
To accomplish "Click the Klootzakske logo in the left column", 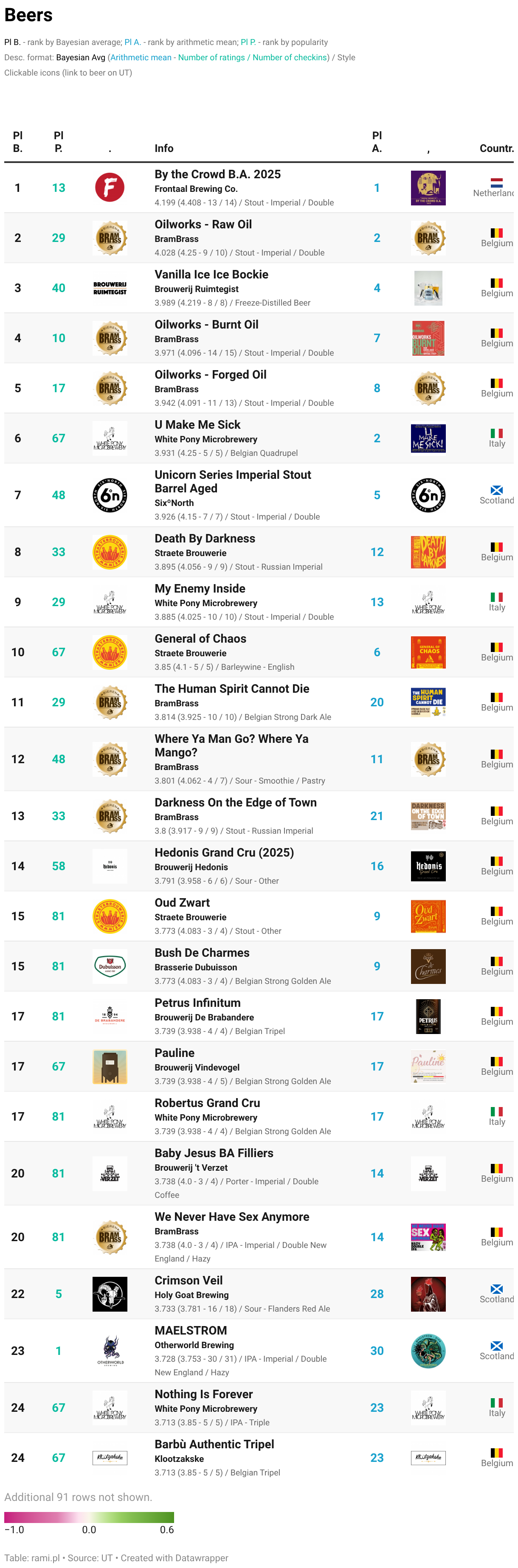I will tap(110, 1457).
